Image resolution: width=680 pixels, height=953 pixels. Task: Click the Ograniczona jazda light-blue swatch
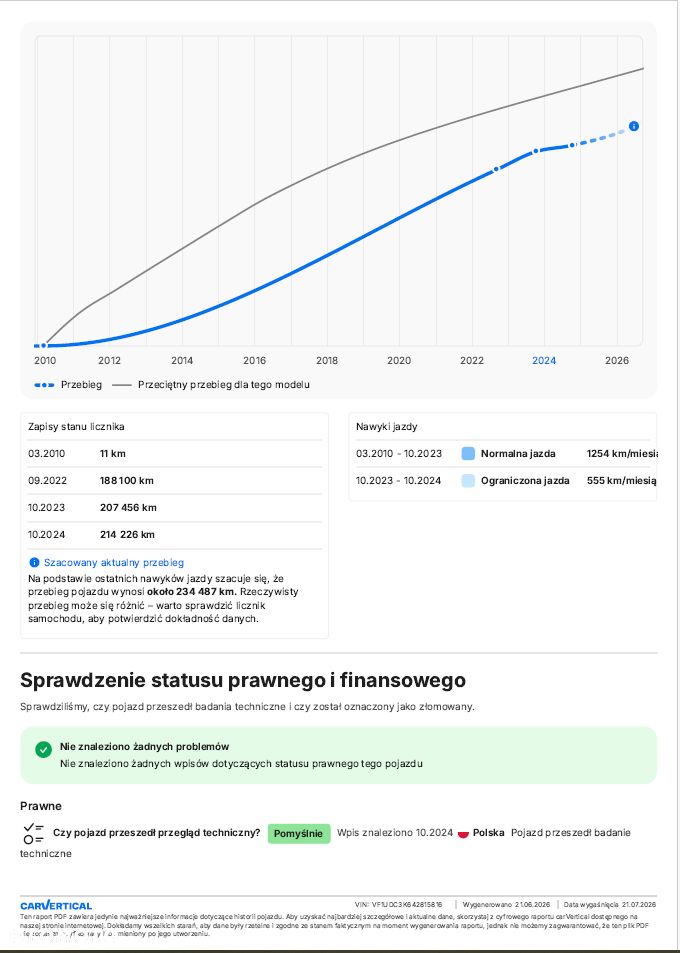tap(468, 480)
